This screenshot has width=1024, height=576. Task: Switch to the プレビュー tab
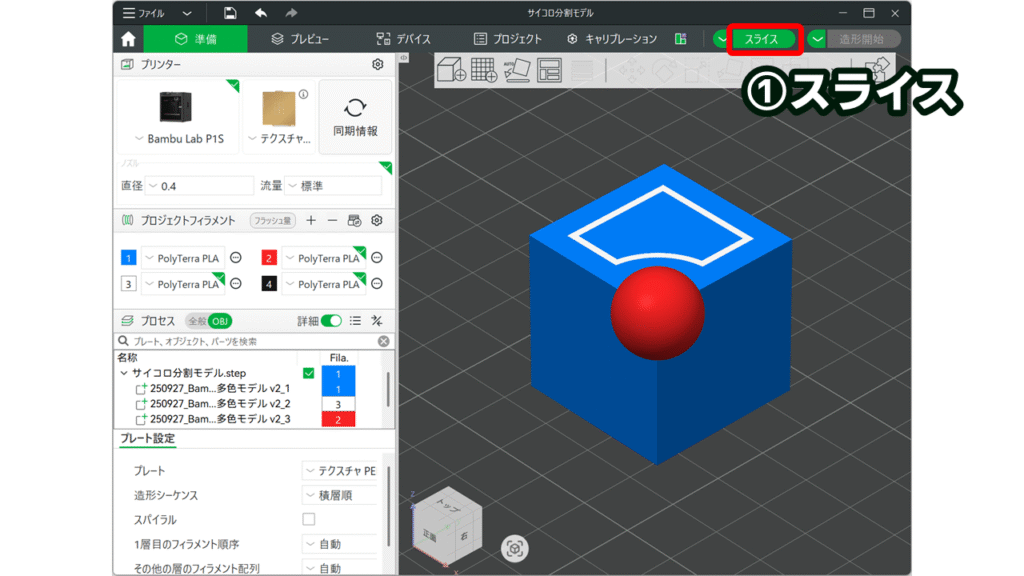click(x=300, y=39)
